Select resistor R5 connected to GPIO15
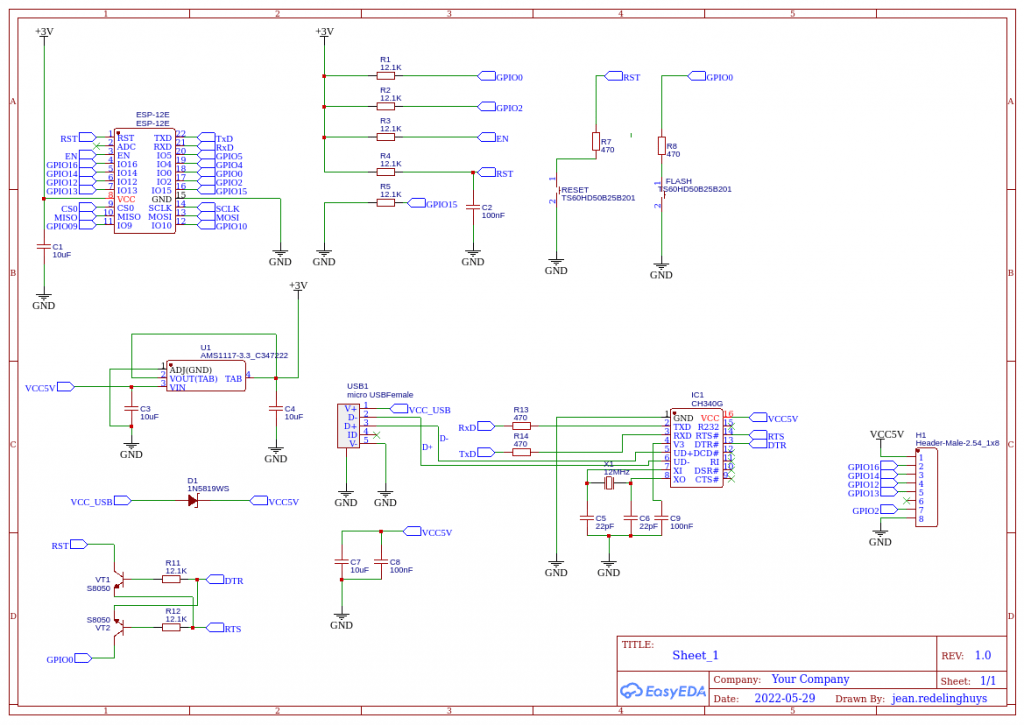 coord(386,203)
